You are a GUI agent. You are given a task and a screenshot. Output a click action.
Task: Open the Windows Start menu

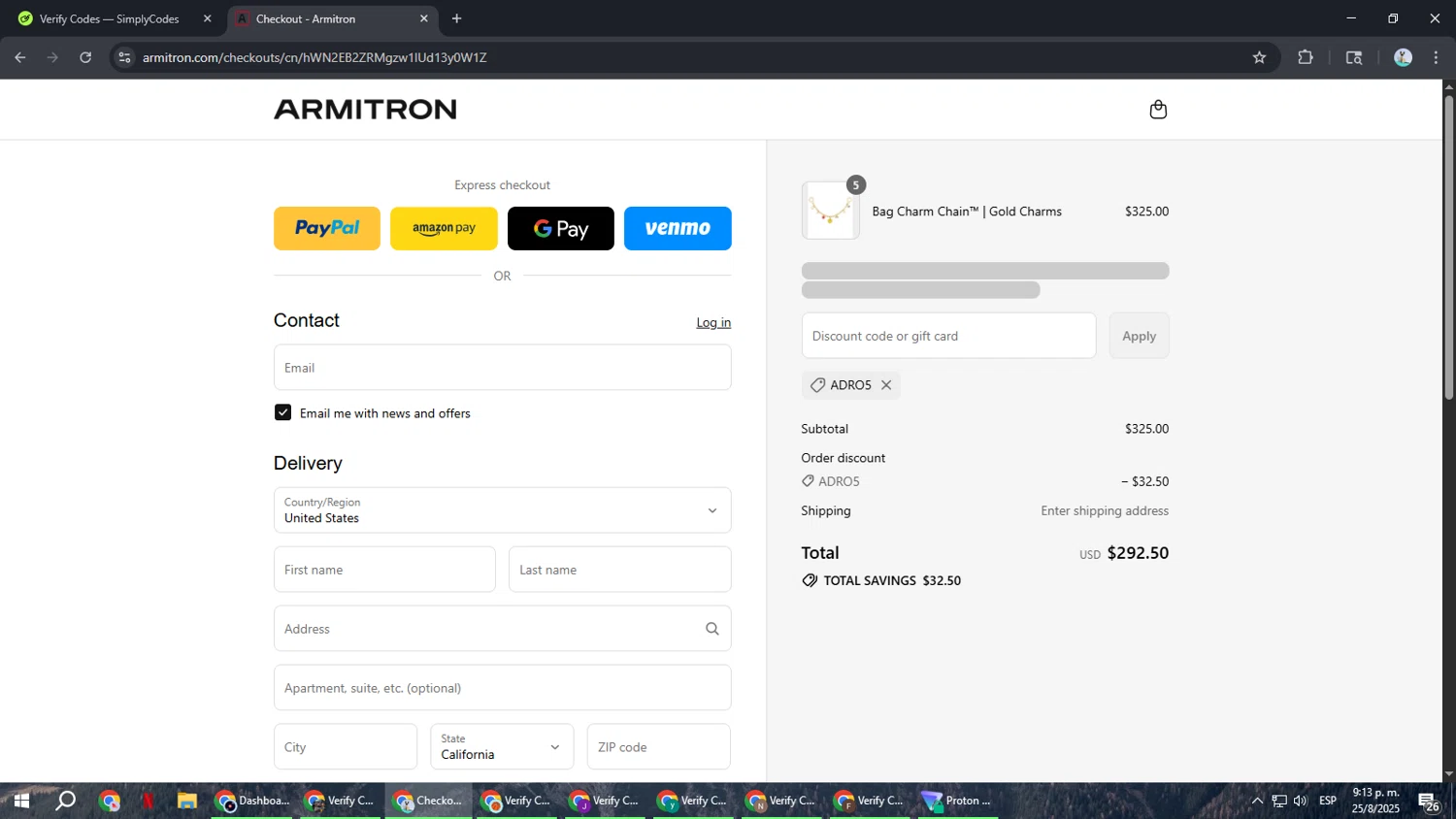point(21,801)
